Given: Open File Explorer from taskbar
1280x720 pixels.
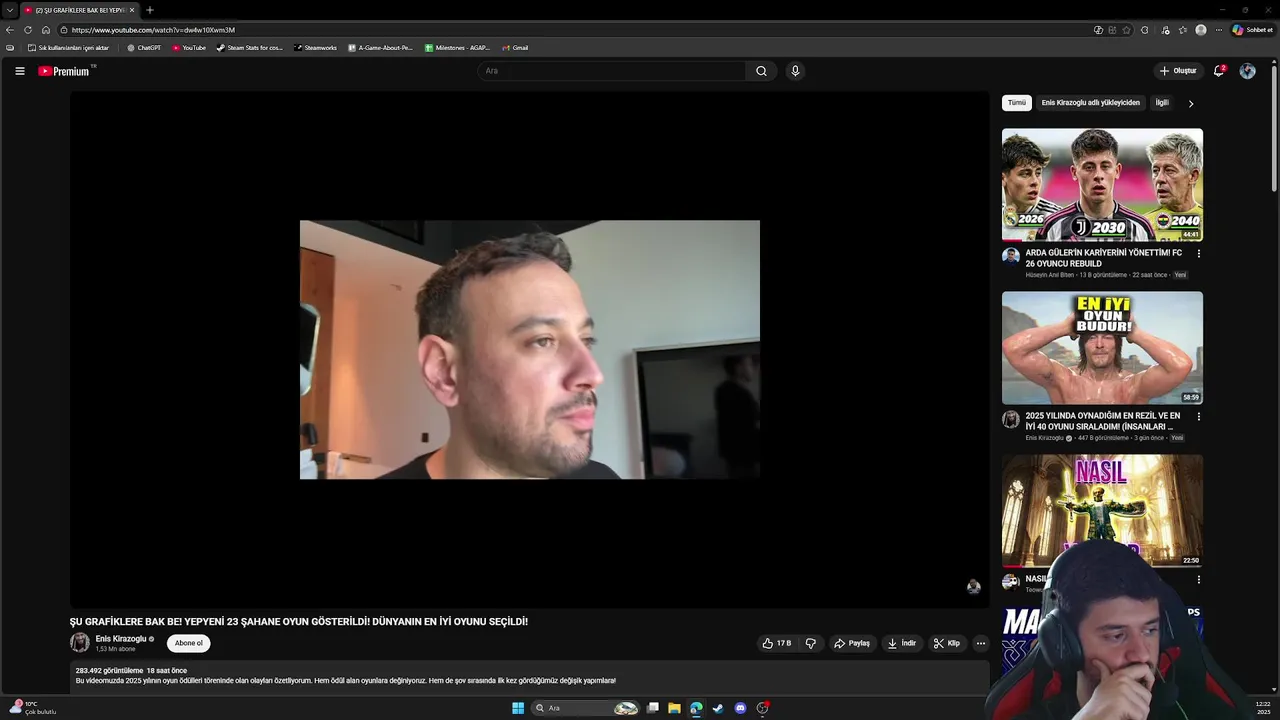Looking at the screenshot, I should point(674,708).
